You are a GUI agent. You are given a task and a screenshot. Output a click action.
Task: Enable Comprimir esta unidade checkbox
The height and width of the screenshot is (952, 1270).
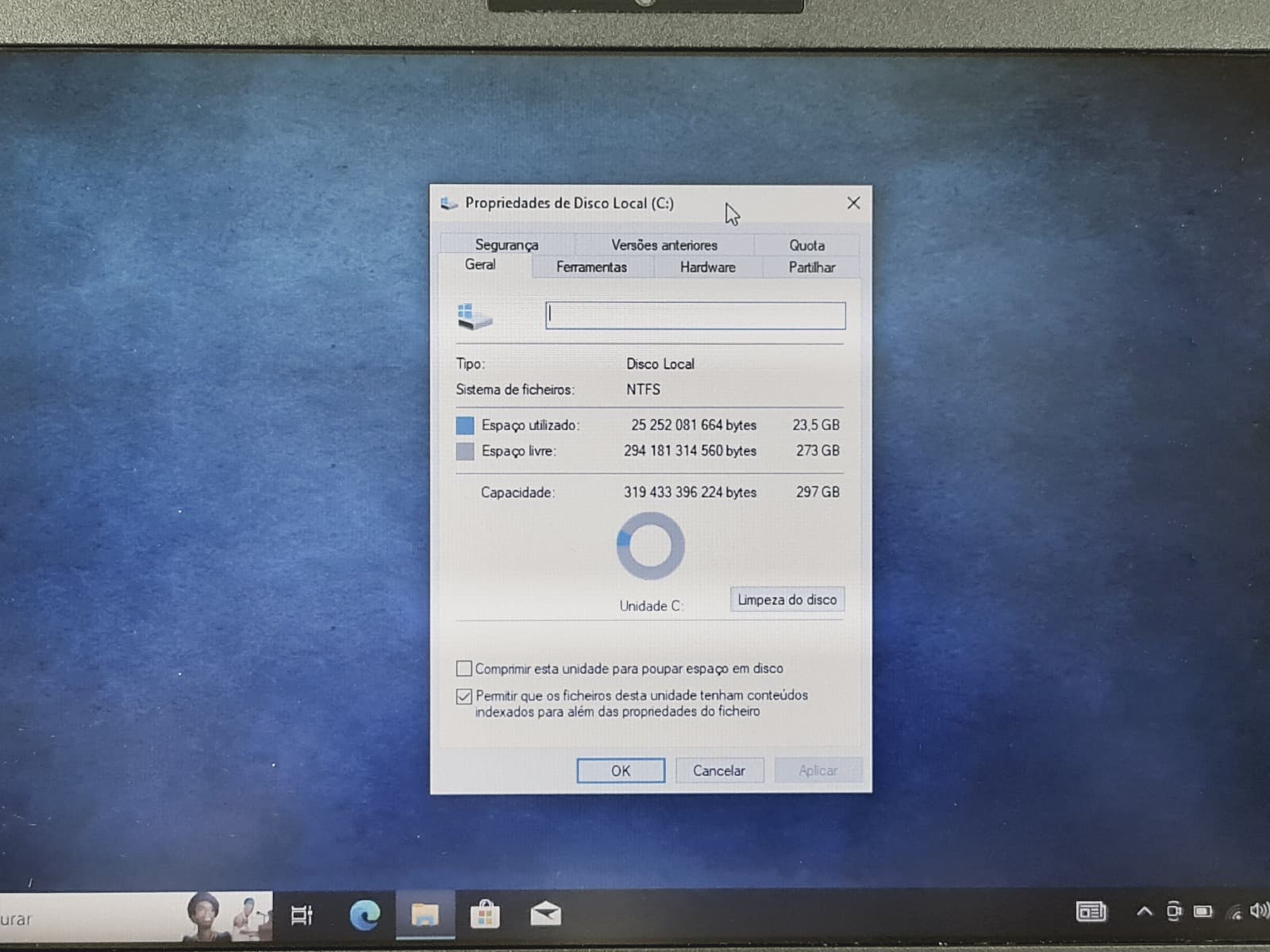464,668
